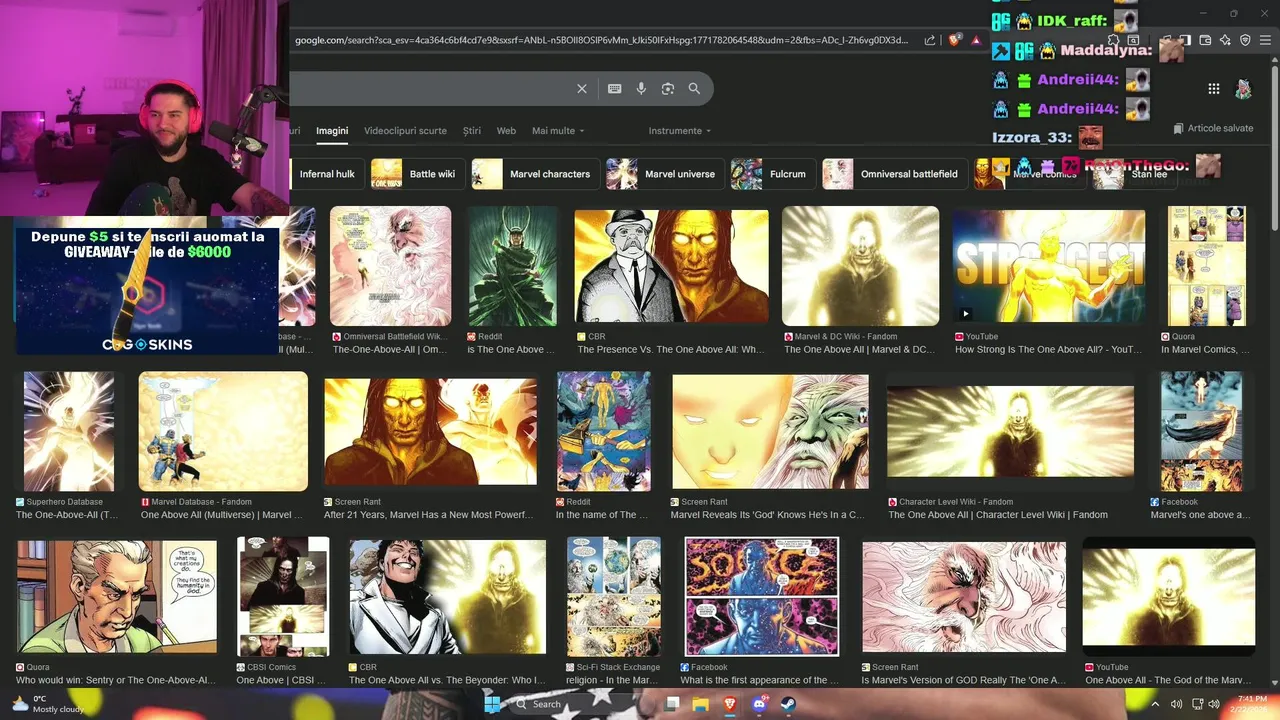
Task: Open Brave Rewards triangle icon
Action: click(x=976, y=40)
